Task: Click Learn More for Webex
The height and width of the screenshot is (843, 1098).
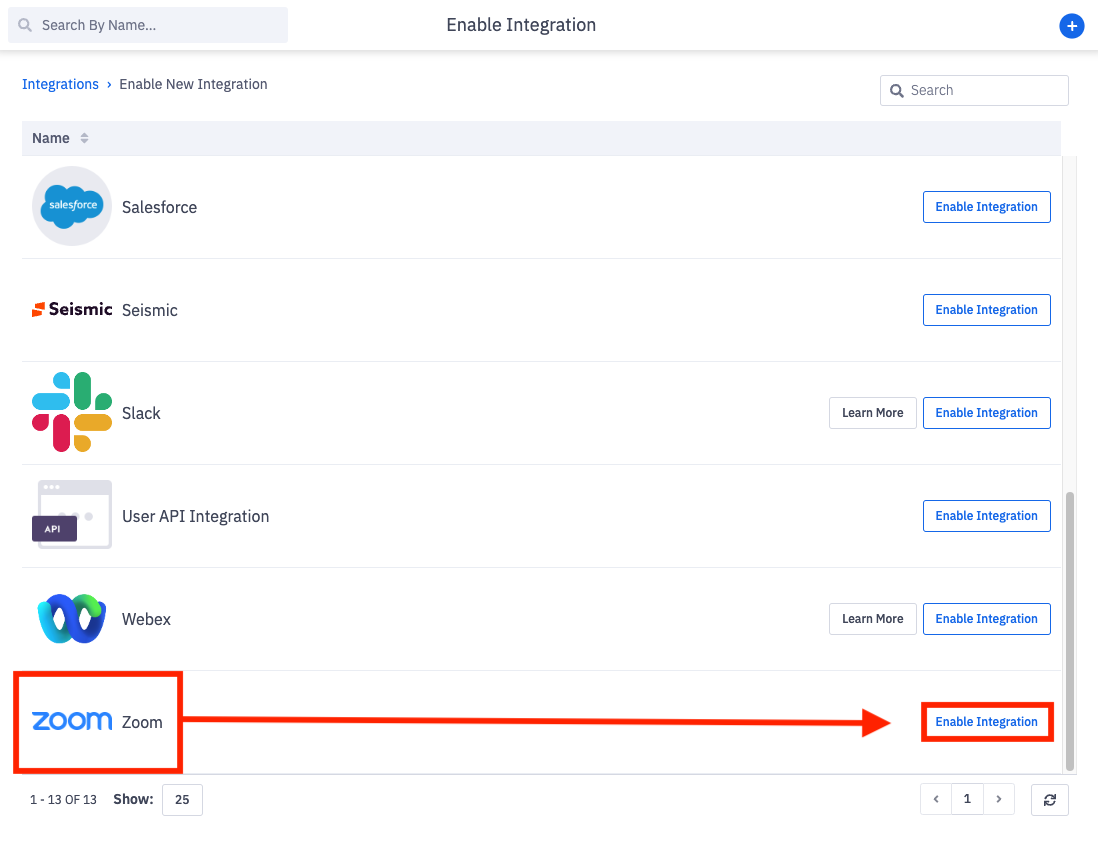Action: pyautogui.click(x=872, y=619)
